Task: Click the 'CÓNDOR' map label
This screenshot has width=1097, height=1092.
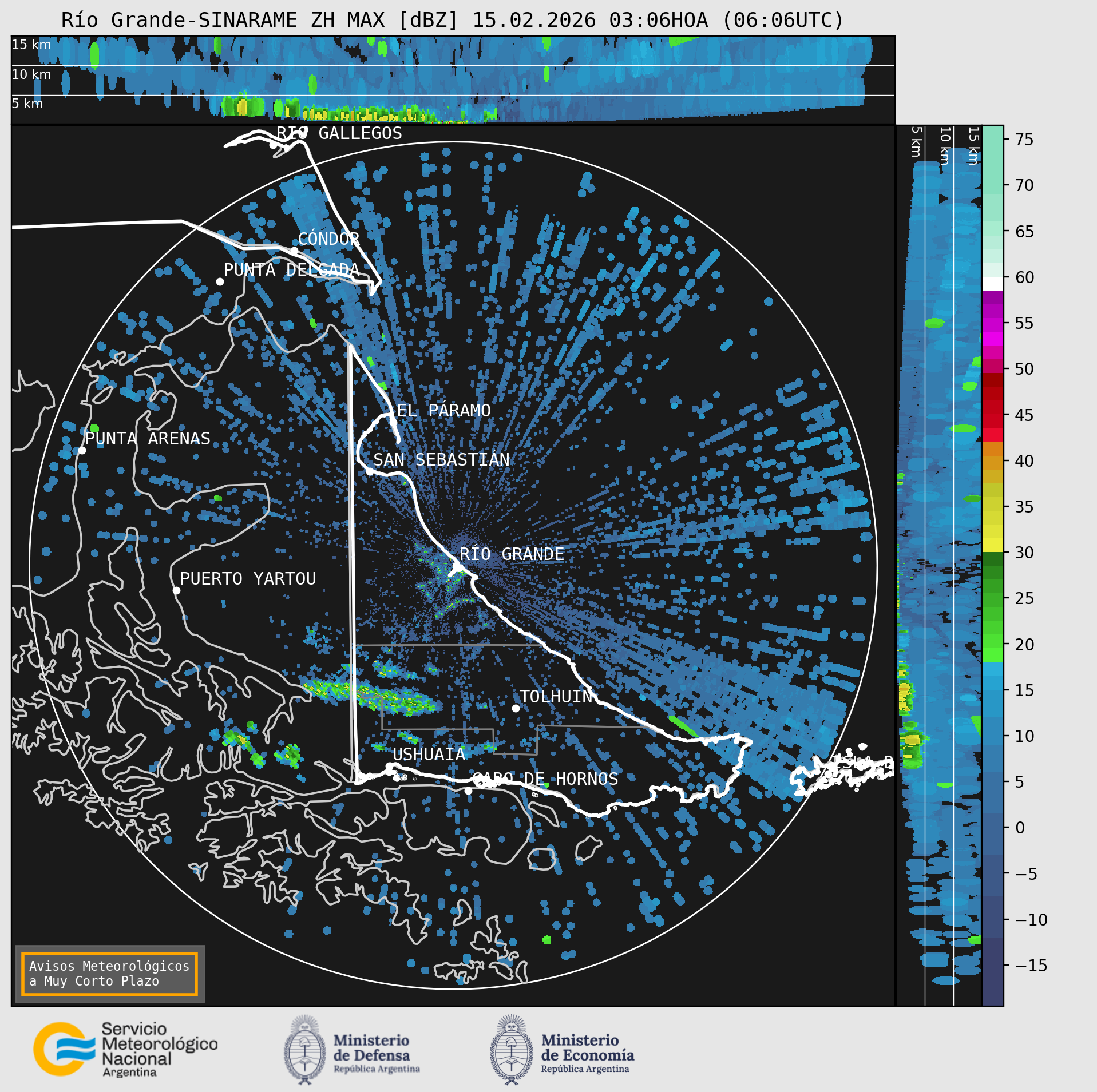Action: click(x=329, y=239)
